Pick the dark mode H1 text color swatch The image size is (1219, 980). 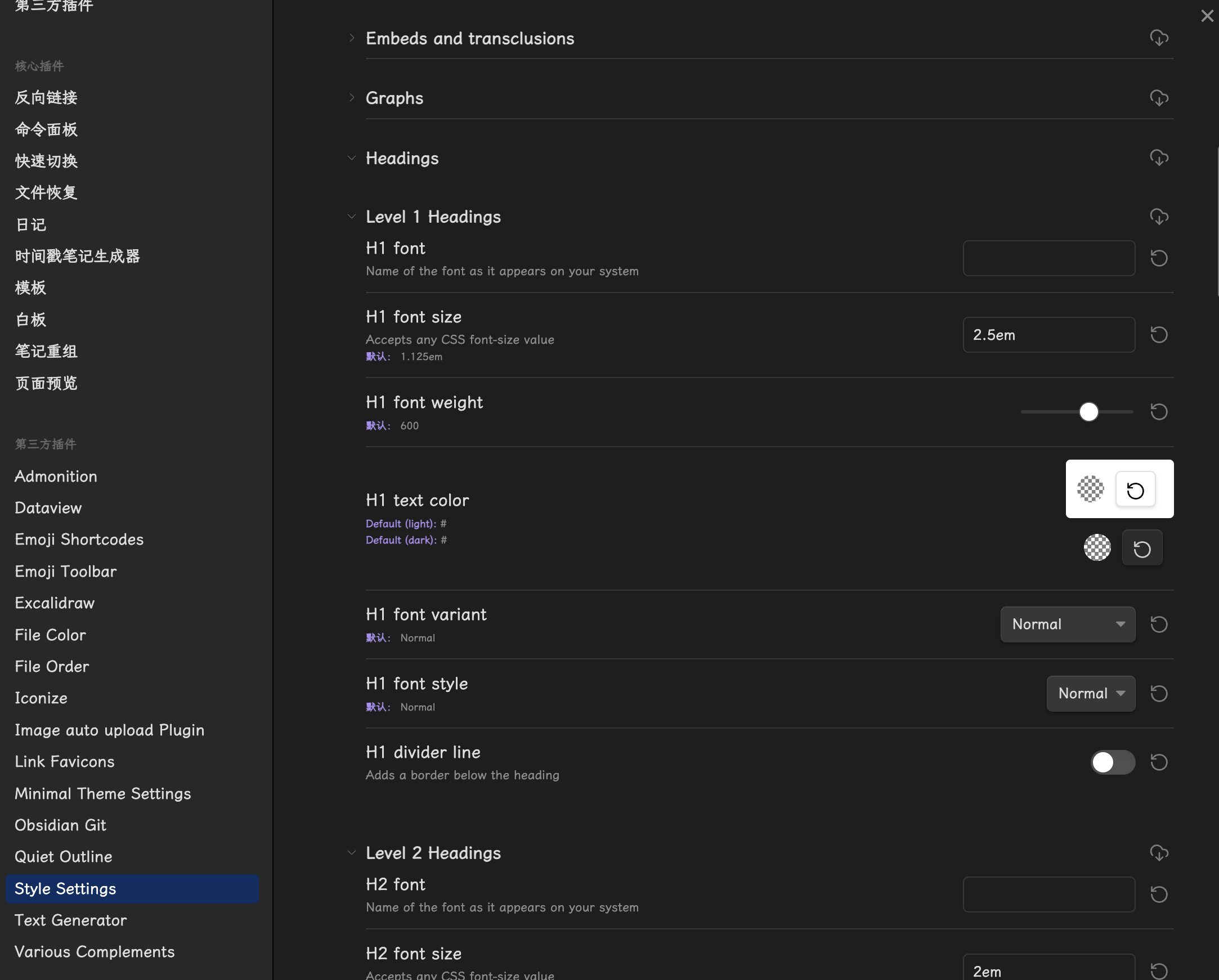[x=1097, y=547]
